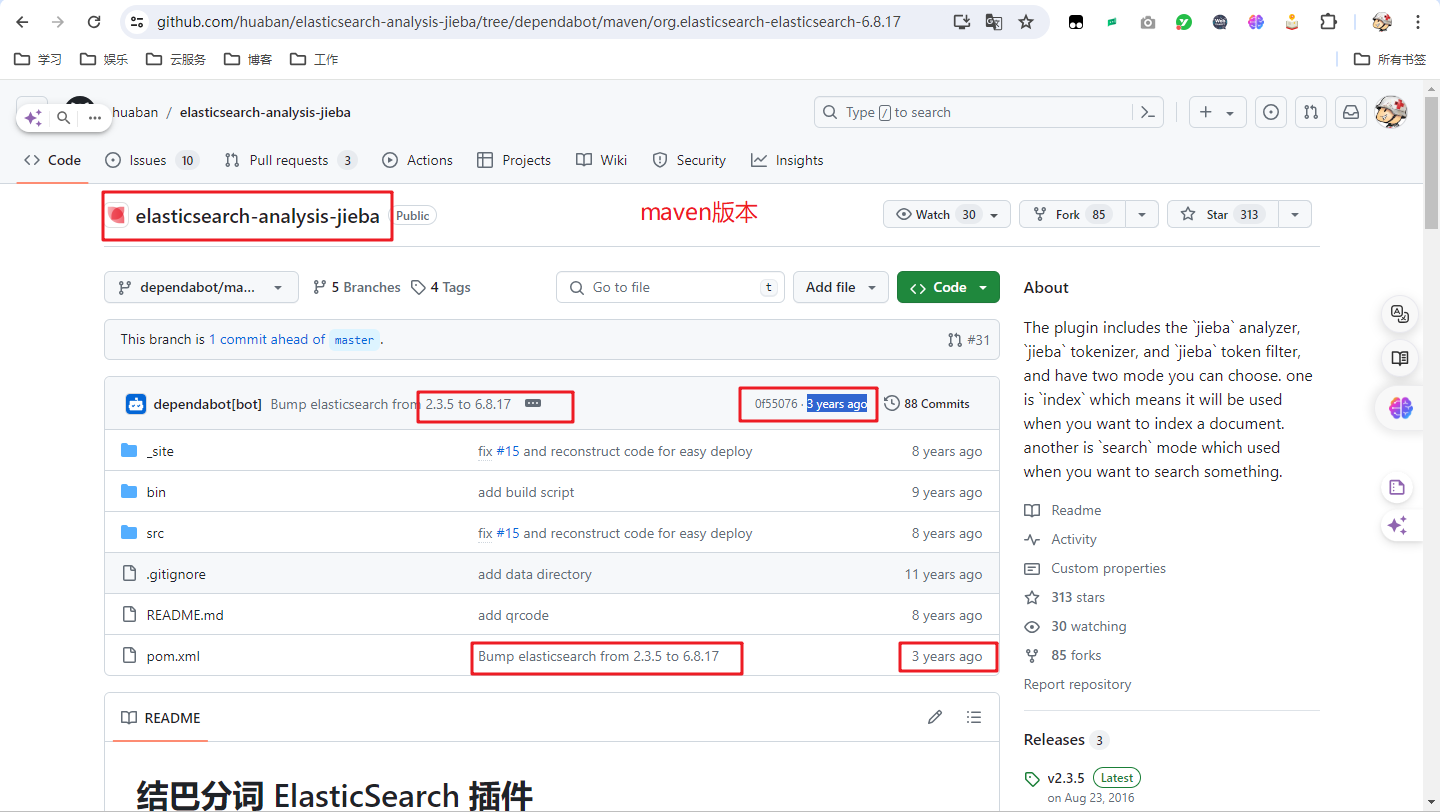Screen dimensions: 1440x812
Task: Open the pom.xml file link
Action: pos(172,656)
